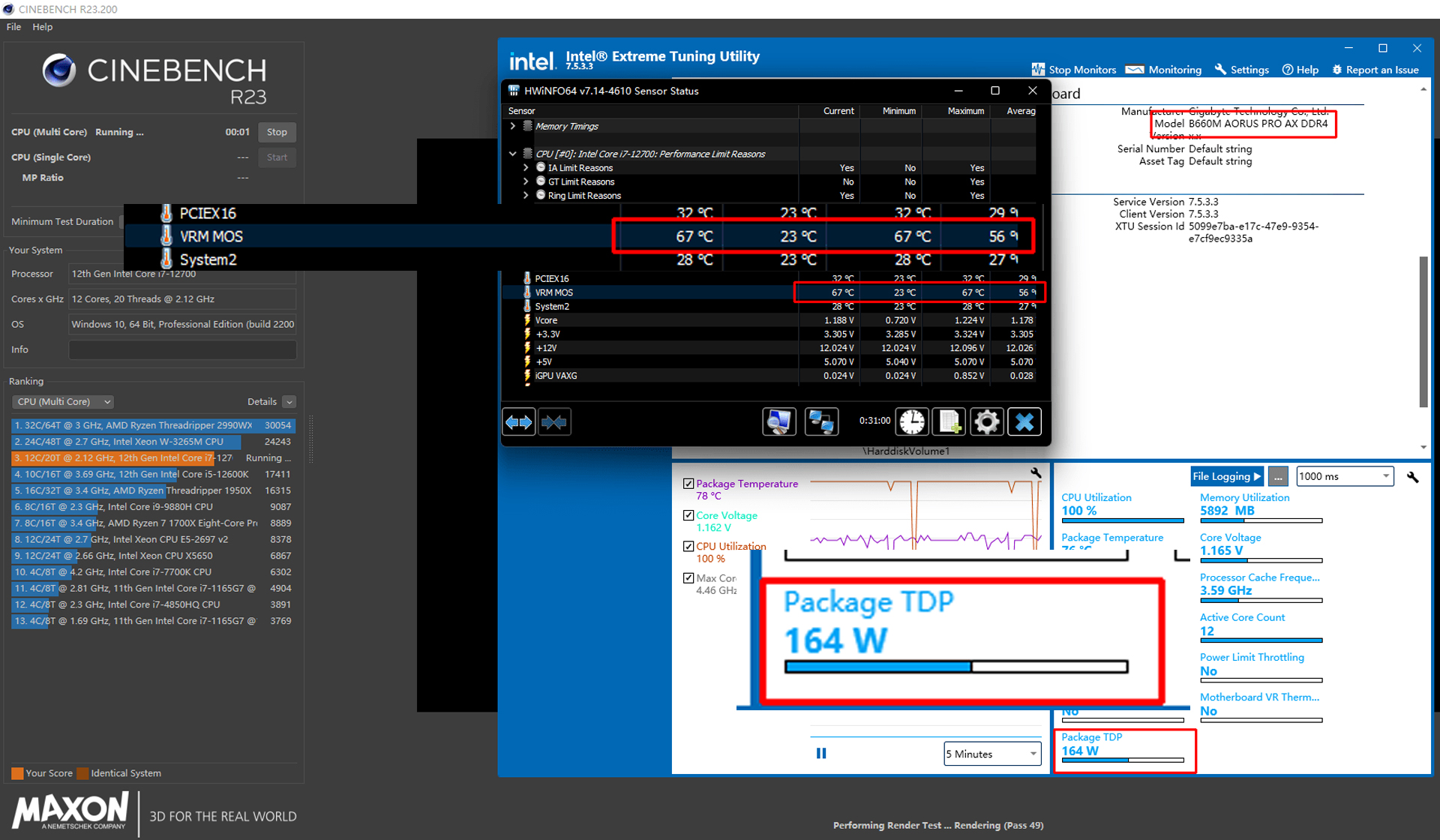Open HWiNFO network monitors icon
Viewport: 1440px width, 840px height.
pos(821,422)
